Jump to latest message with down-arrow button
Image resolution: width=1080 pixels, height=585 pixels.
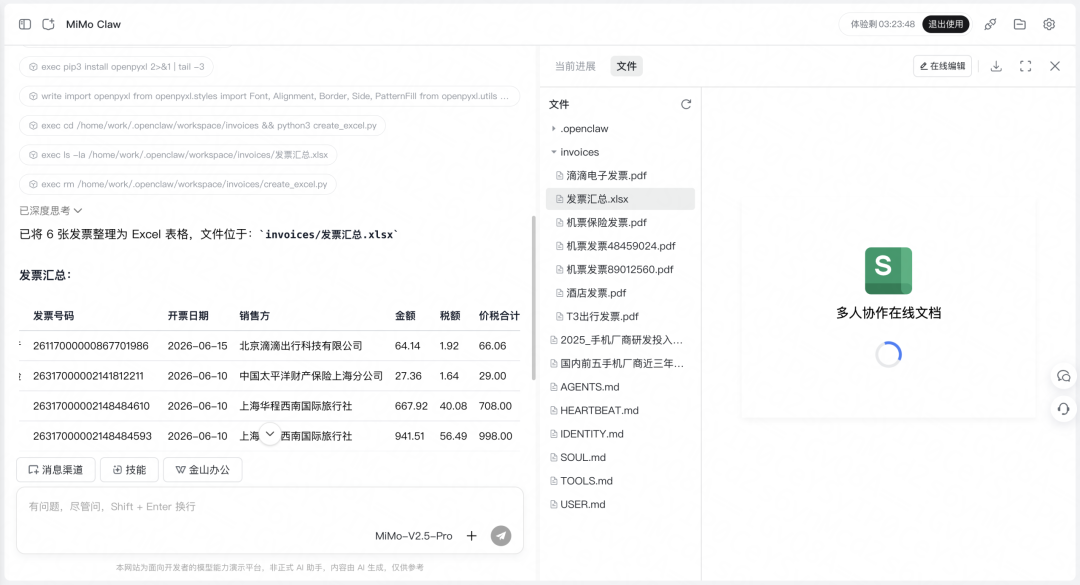click(x=270, y=434)
